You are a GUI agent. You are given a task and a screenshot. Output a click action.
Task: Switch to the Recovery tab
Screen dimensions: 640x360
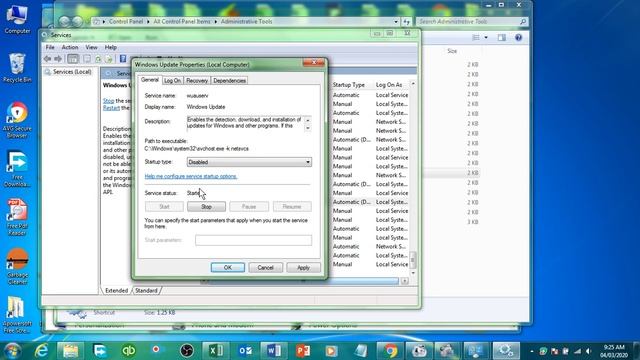(197, 81)
